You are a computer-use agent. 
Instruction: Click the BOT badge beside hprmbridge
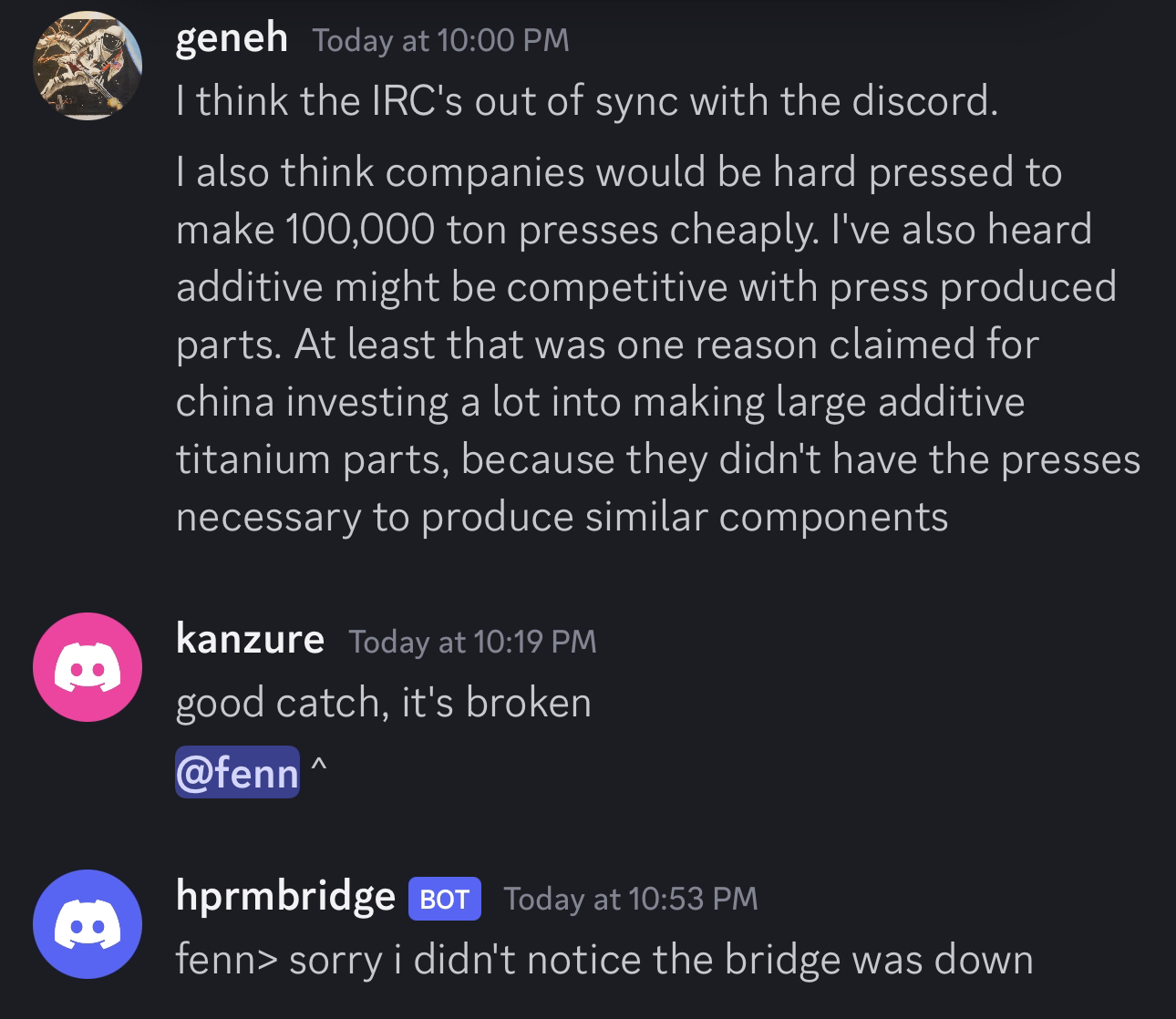pyautogui.click(x=444, y=900)
